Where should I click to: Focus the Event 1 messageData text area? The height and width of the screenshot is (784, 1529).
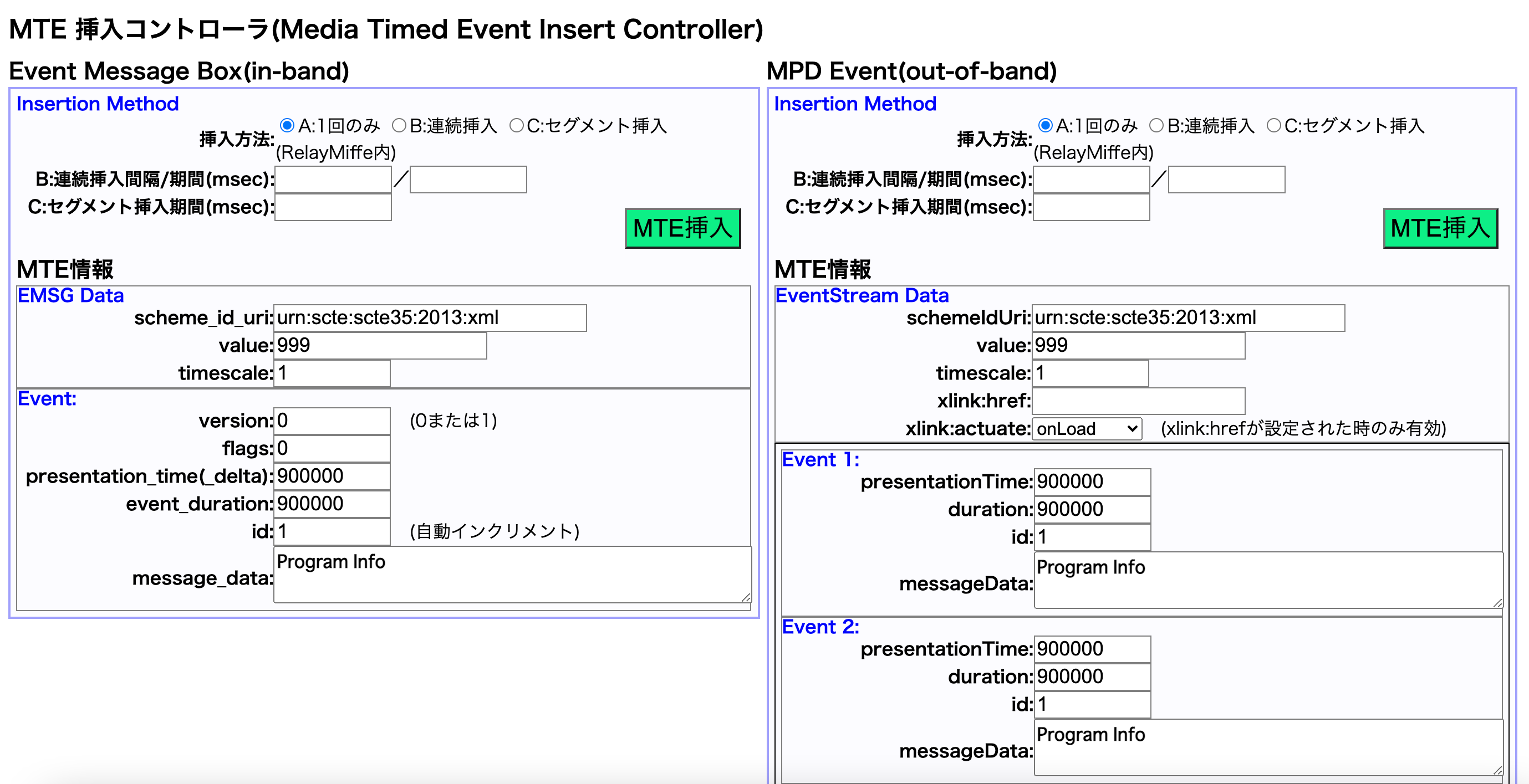pyautogui.click(x=1268, y=580)
